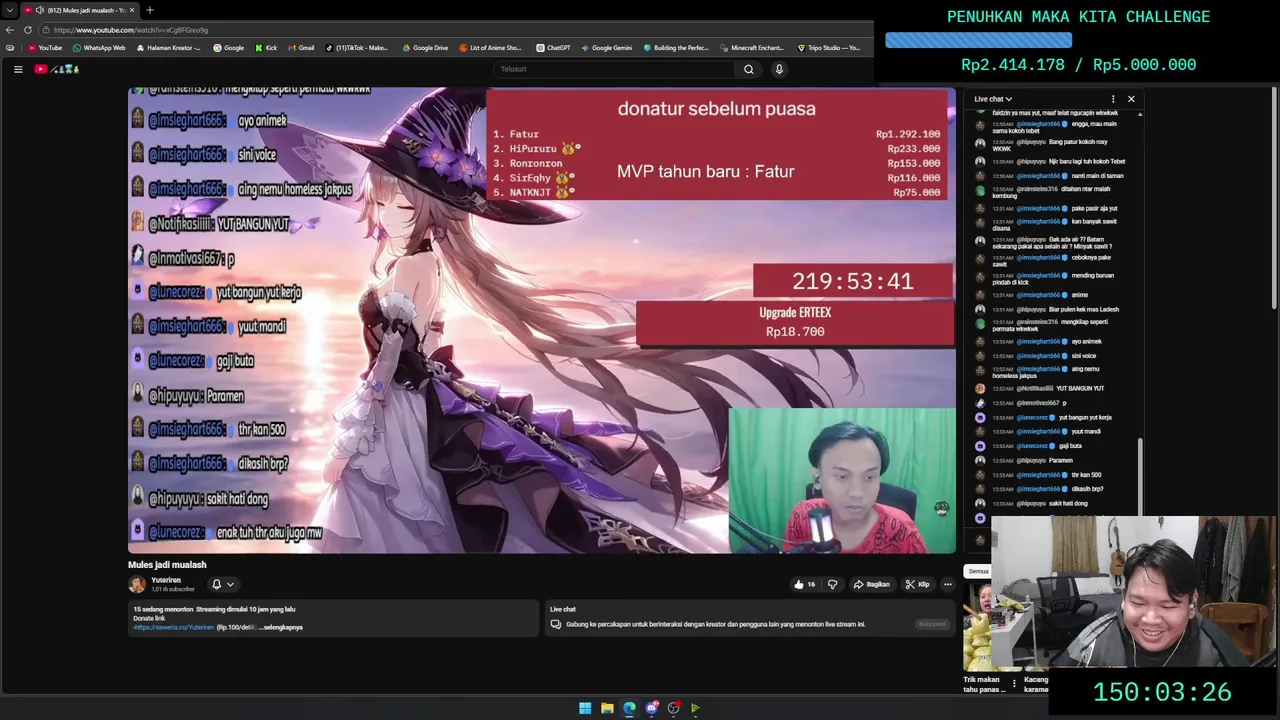The height and width of the screenshot is (720, 1280).
Task: Open Halaman Kreator bookmark
Action: point(168,48)
